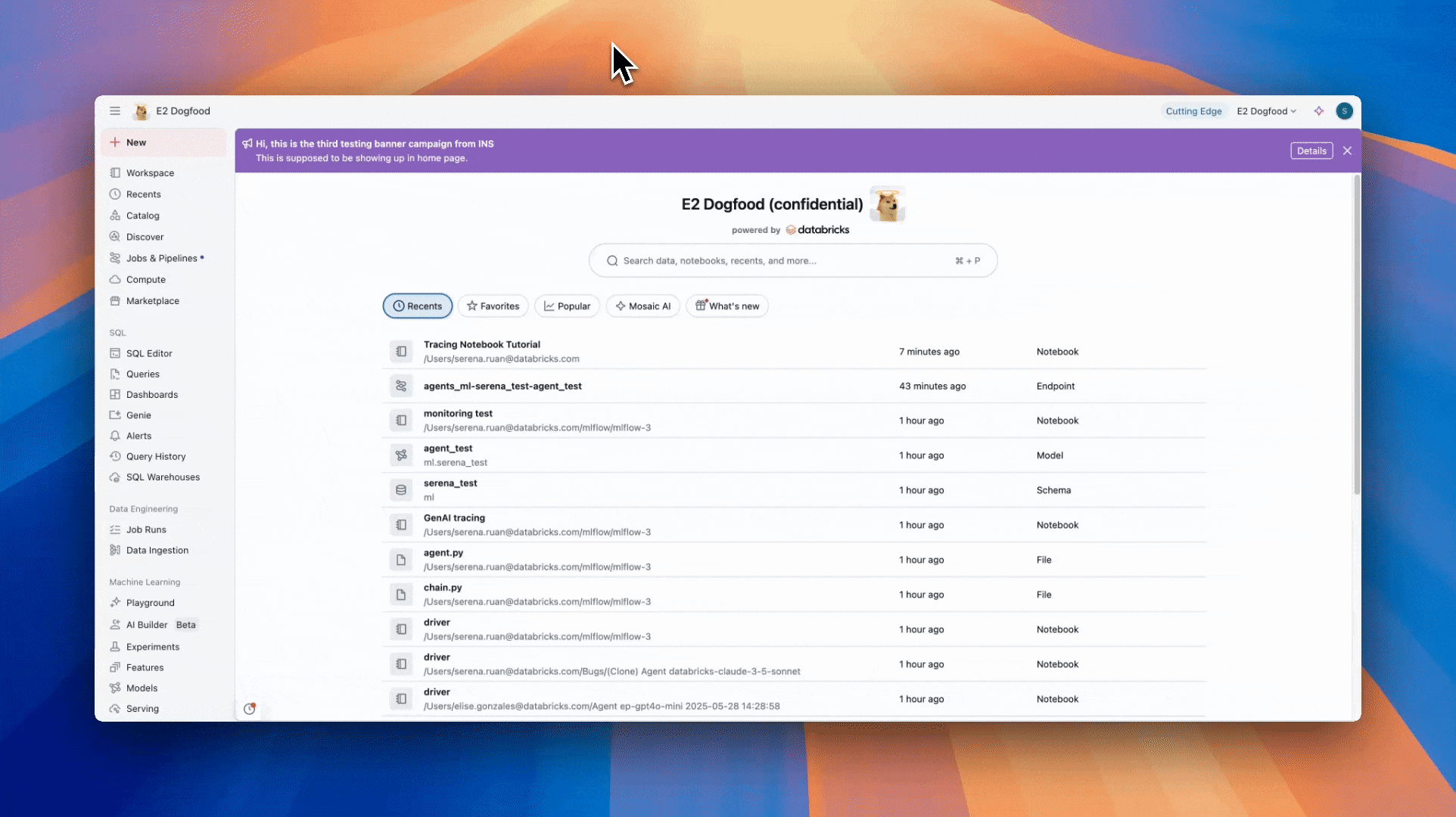1456x817 pixels.
Task: Open the Databricks Assistant sparkle icon
Action: pyautogui.click(x=1319, y=111)
